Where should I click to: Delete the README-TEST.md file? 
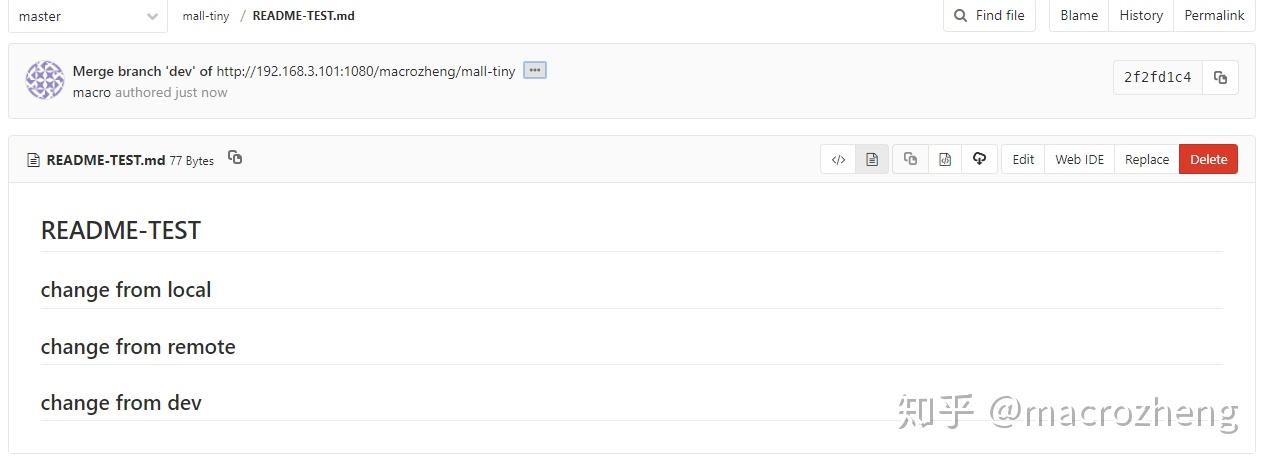click(1208, 159)
